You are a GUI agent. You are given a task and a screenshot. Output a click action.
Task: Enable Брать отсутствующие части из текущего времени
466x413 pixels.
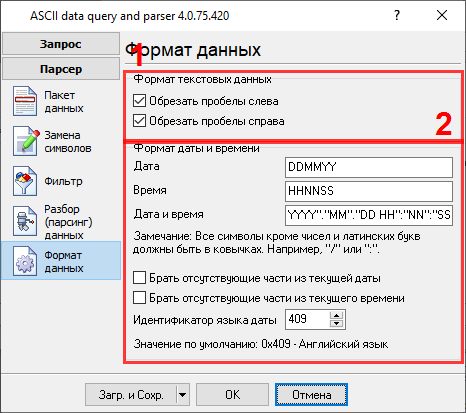[x=139, y=297]
